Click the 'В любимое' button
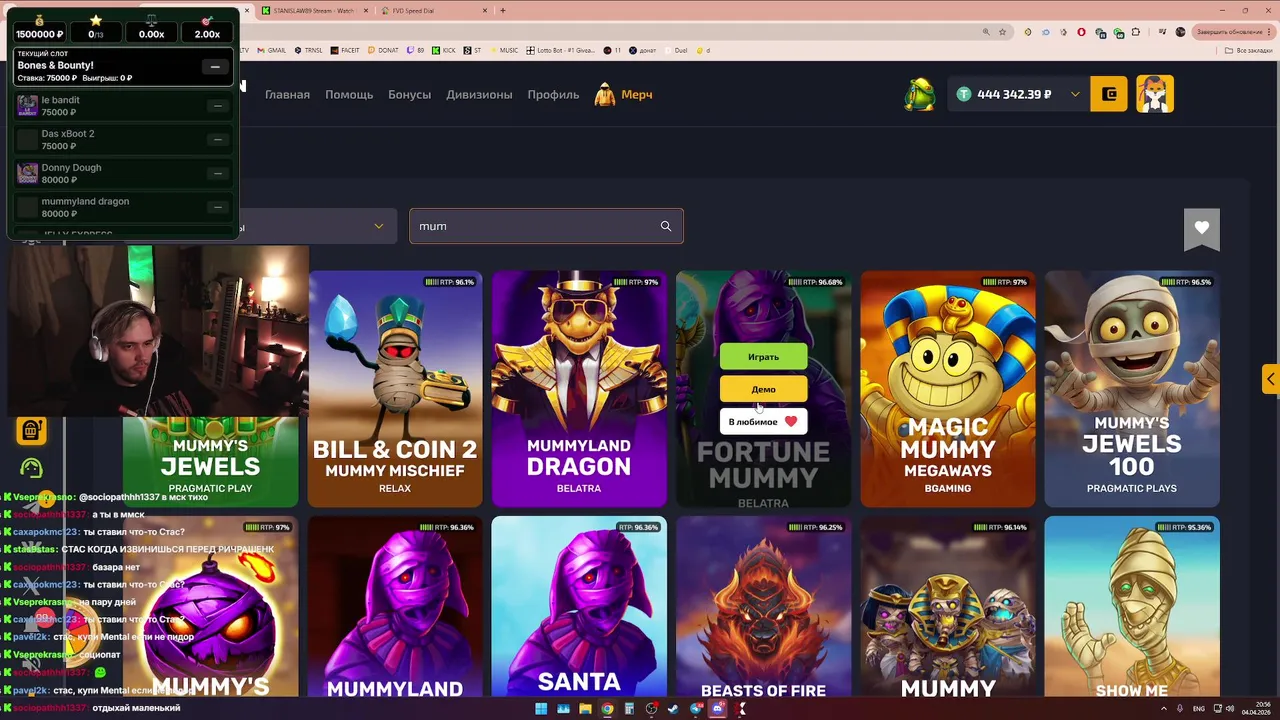The height and width of the screenshot is (720, 1280). tap(763, 422)
